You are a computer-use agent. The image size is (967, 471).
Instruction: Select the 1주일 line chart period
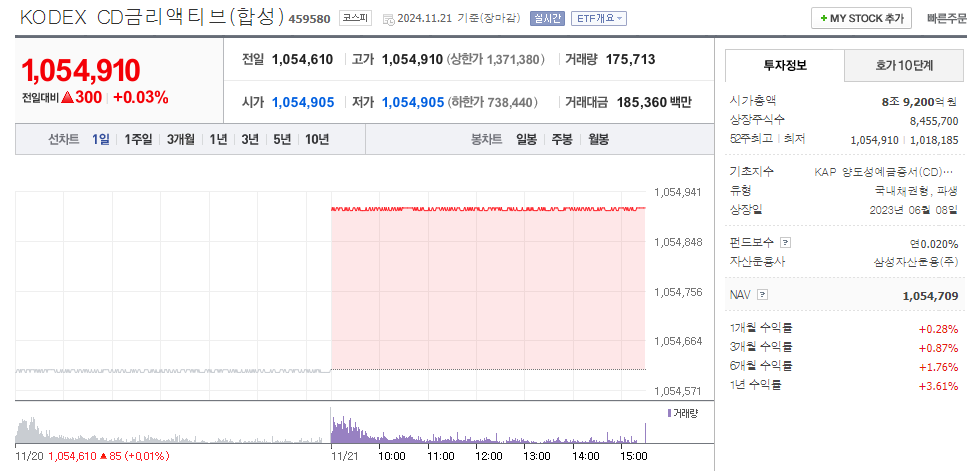pos(138,139)
